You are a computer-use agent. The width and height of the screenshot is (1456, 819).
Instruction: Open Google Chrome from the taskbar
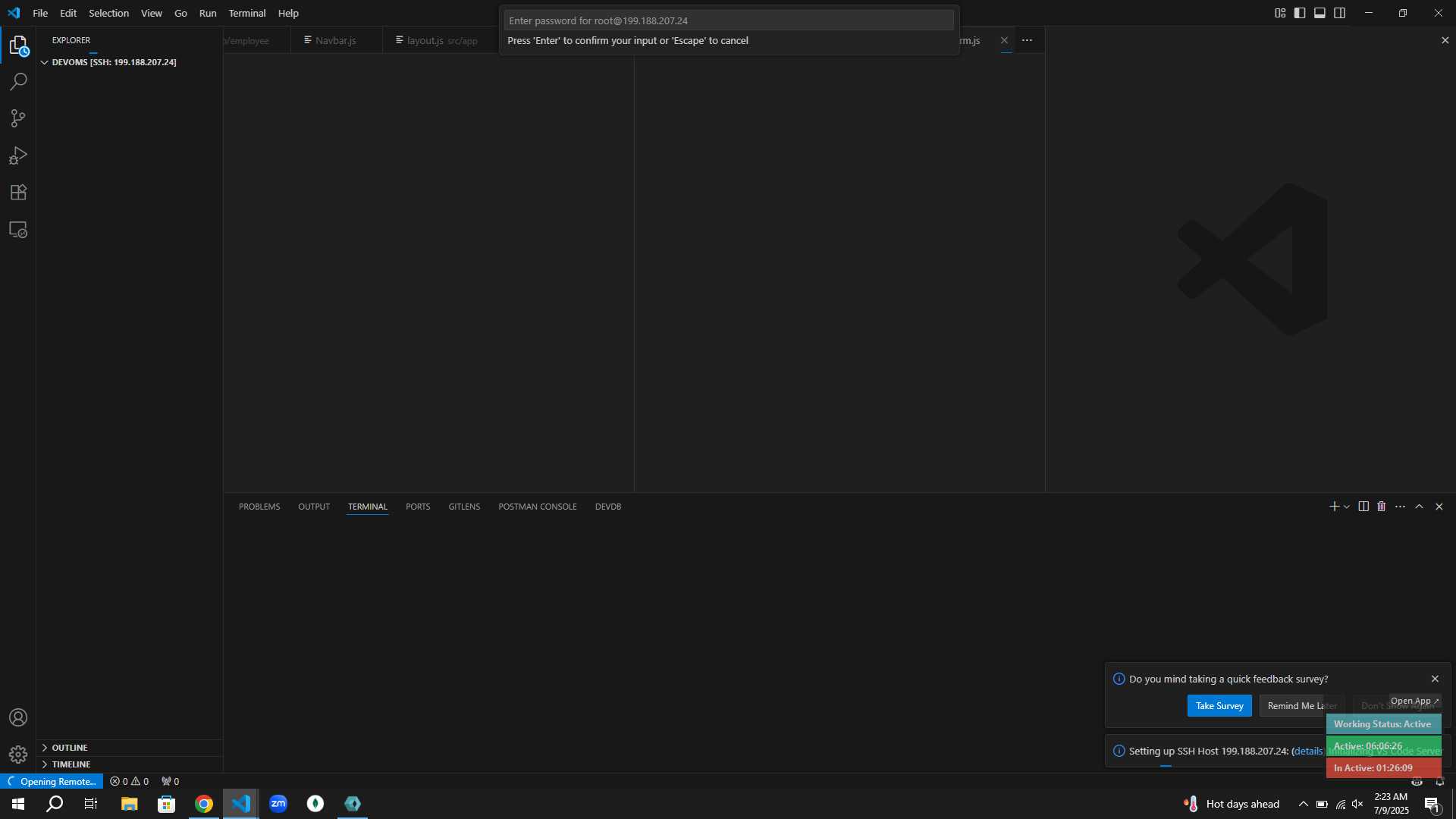(x=204, y=804)
